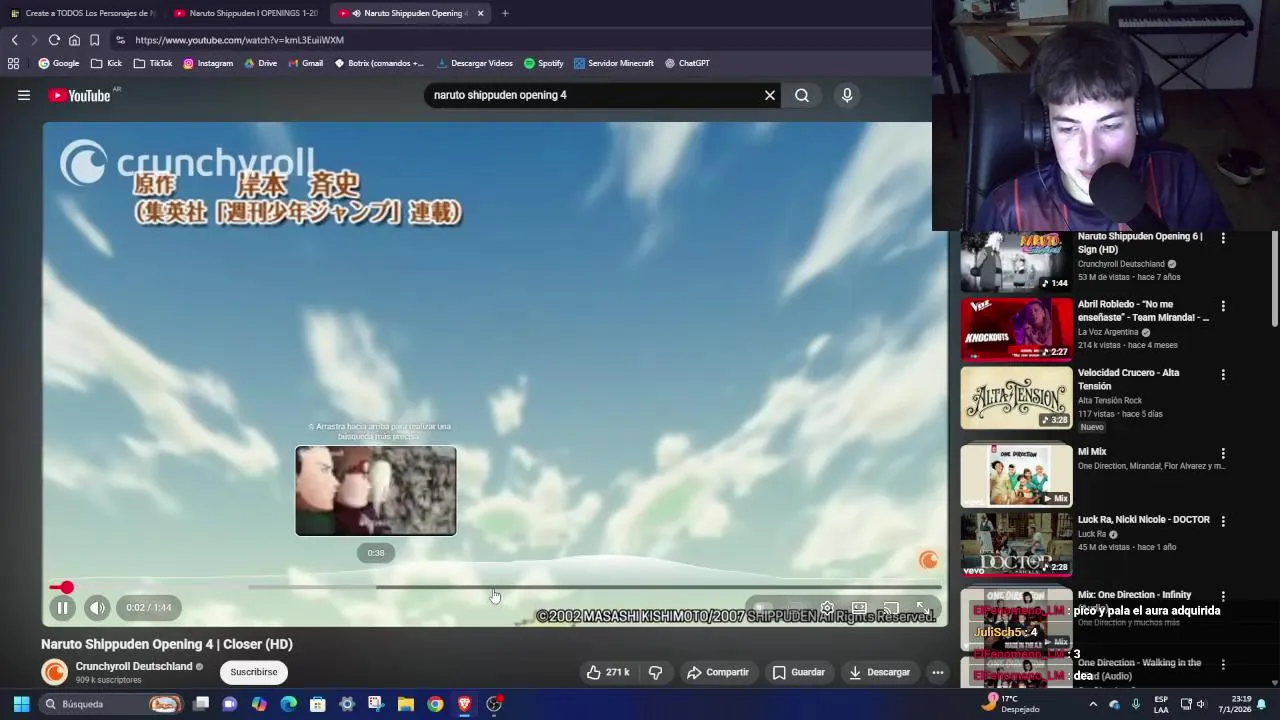Click the Compartir share button

pos(718,672)
